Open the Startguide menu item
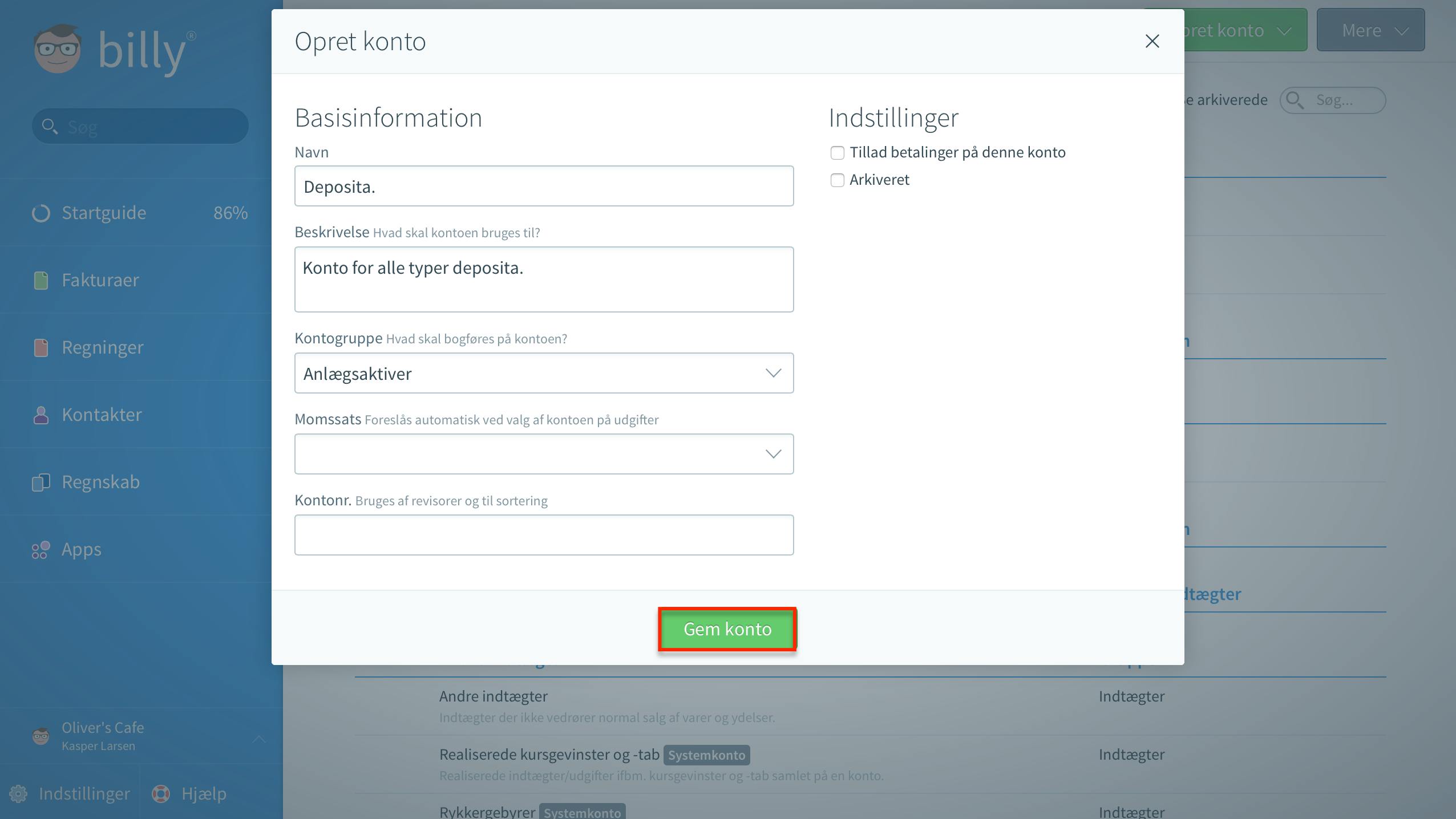The height and width of the screenshot is (819, 1456). coord(140,213)
